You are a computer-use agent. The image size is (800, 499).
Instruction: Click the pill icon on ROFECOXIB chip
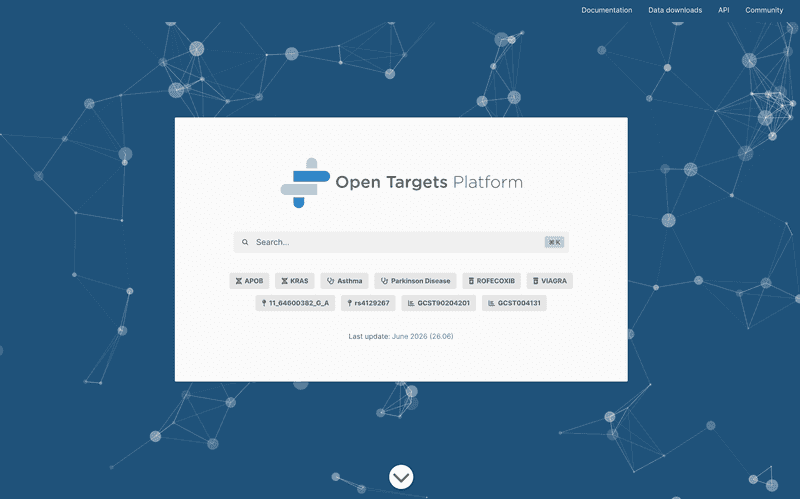coord(471,281)
